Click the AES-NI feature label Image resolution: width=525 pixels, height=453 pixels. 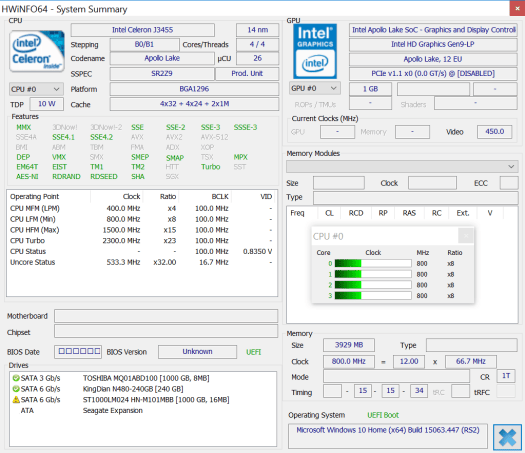(27, 176)
